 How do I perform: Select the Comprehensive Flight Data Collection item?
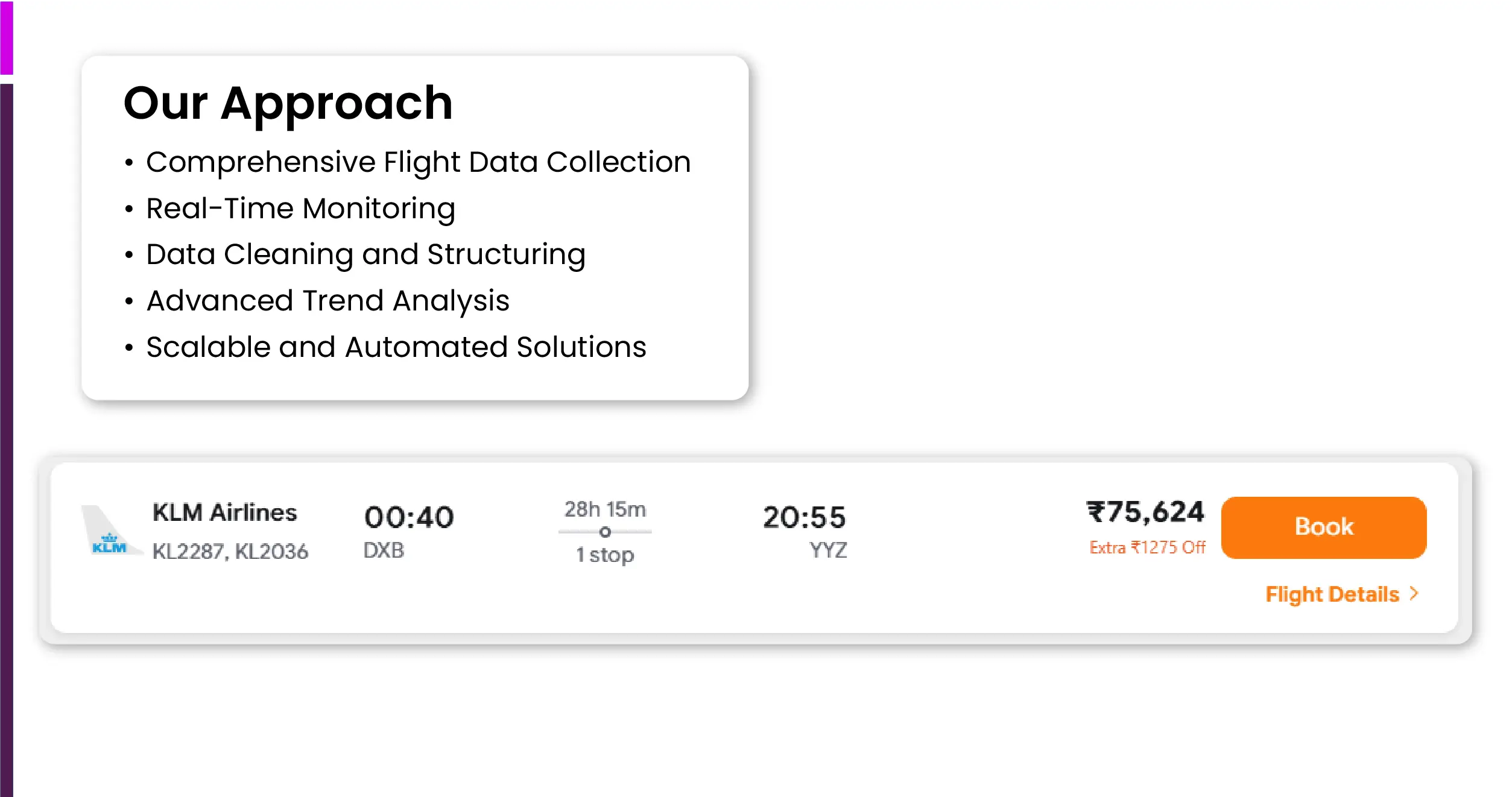418,162
